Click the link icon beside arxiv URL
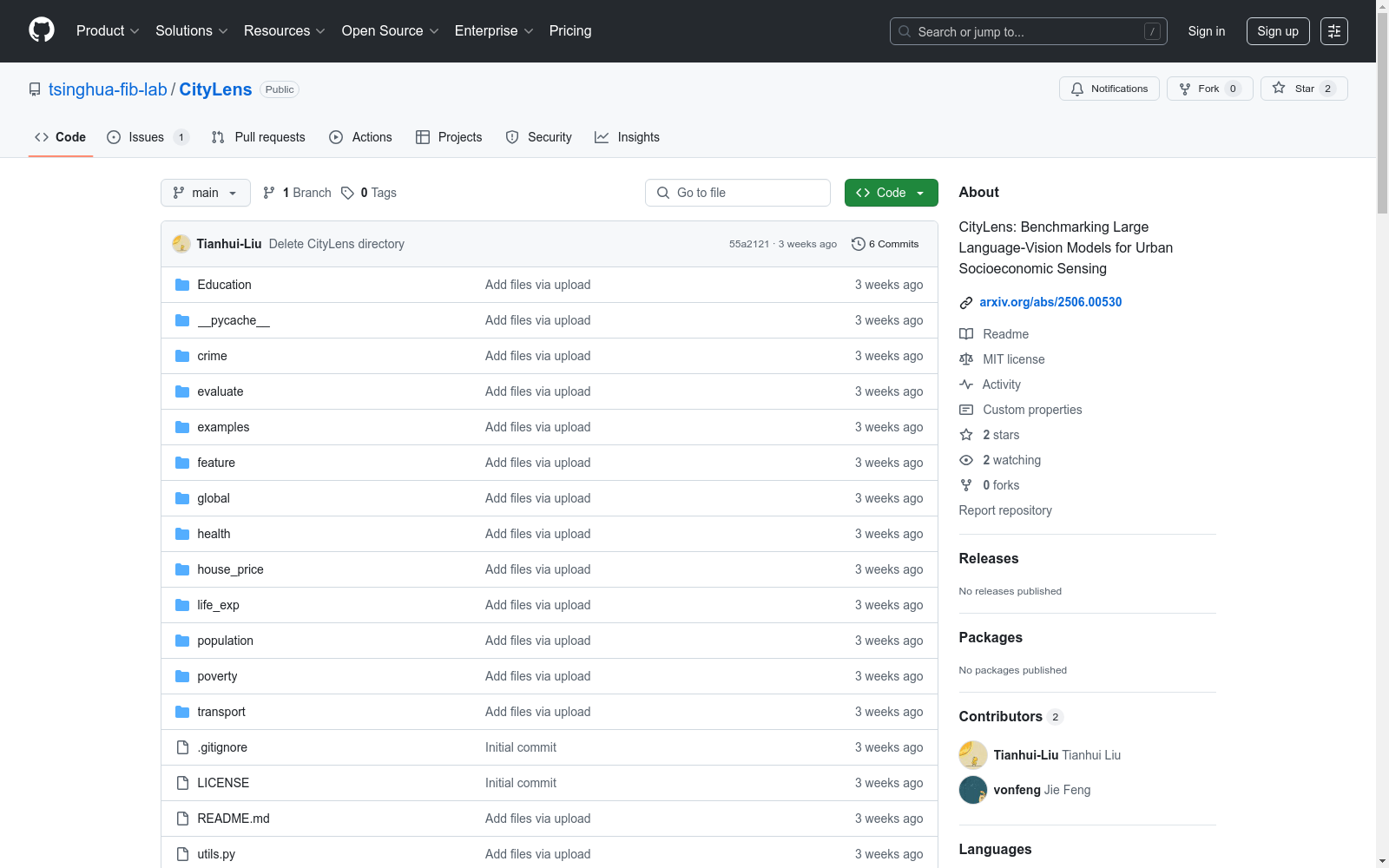 tap(966, 303)
